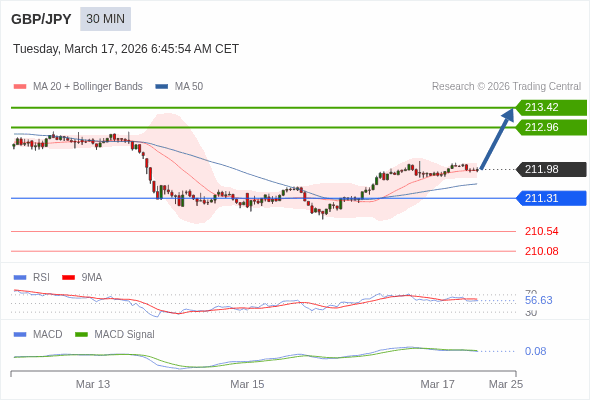
Task: Click the MACD Signal legend label
Action: 124,335
